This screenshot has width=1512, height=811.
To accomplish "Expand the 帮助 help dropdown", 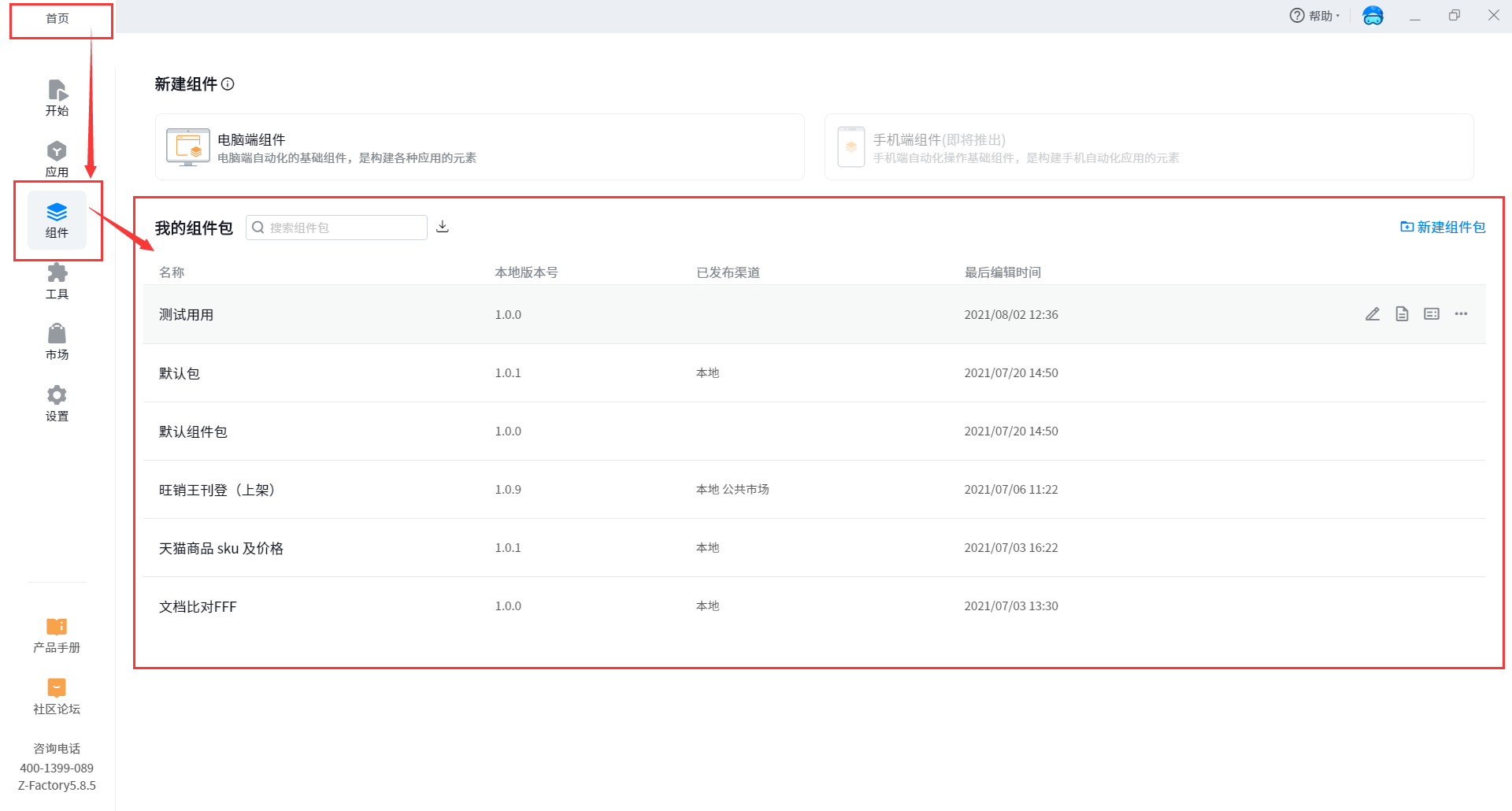I will click(1314, 16).
